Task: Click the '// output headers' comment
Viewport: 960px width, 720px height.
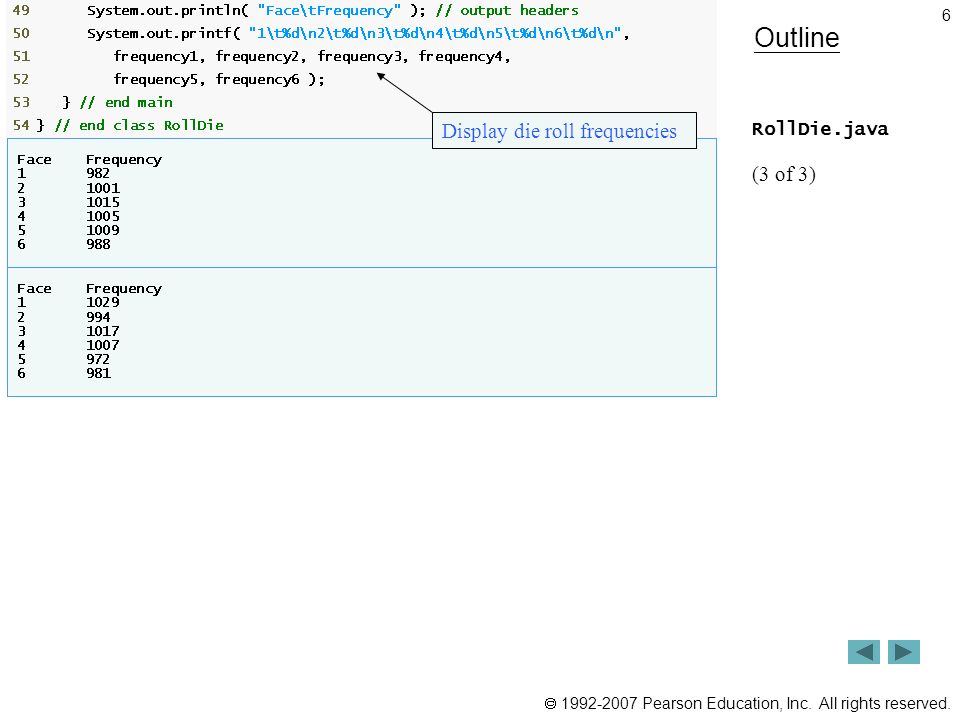Action: (x=507, y=10)
